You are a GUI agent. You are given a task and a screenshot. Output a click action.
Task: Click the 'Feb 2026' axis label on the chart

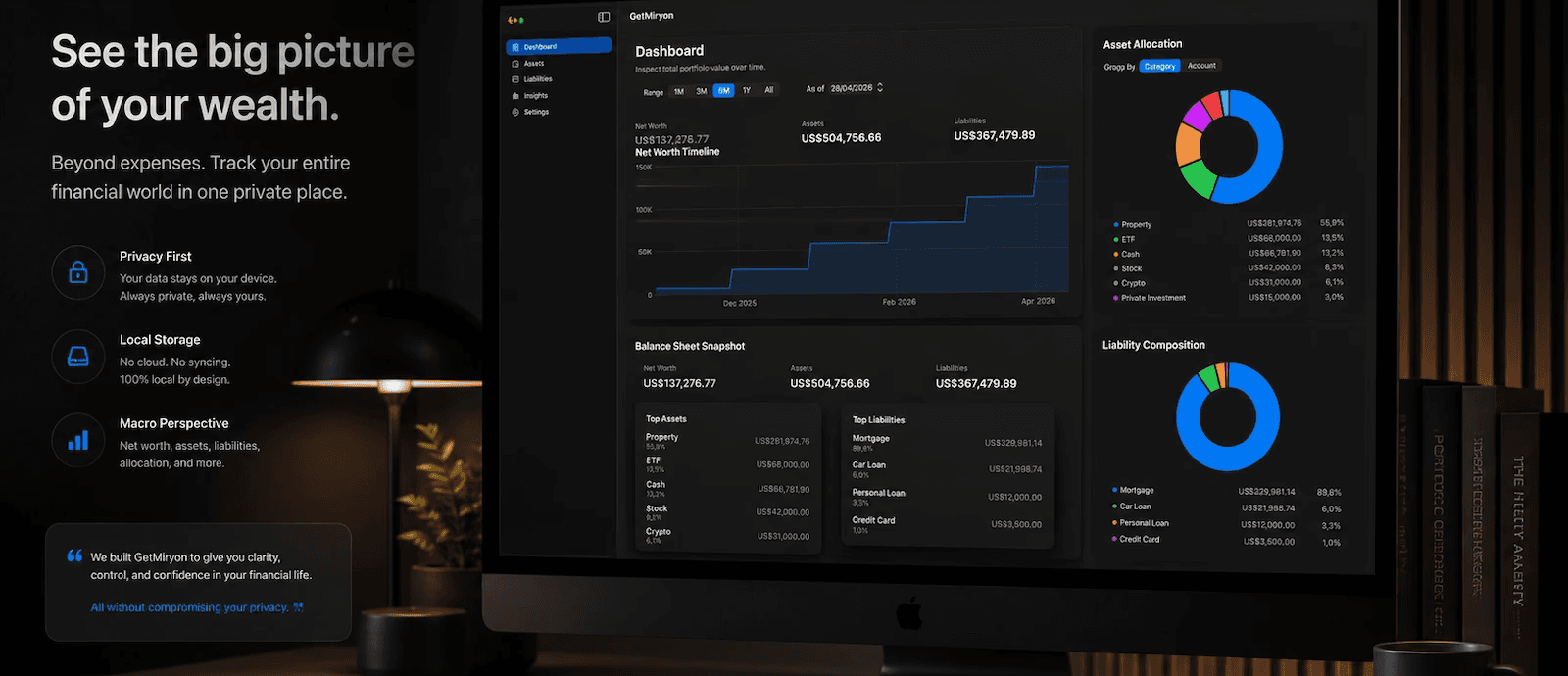tap(899, 302)
